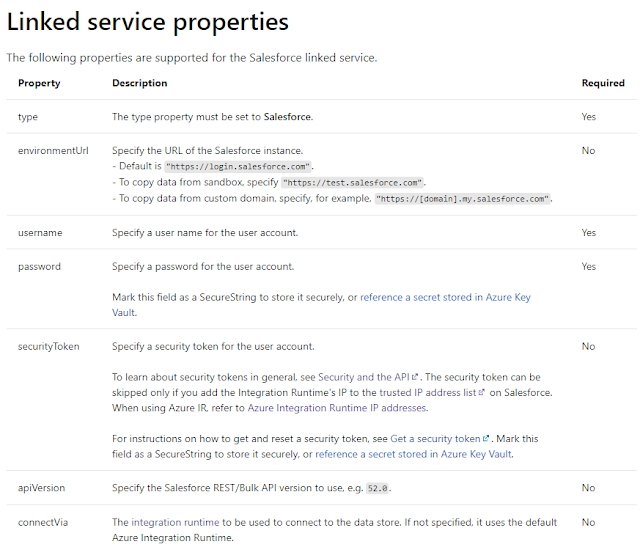Click the apiVersion property name
This screenshot has width=640, height=558.
click(x=40, y=488)
